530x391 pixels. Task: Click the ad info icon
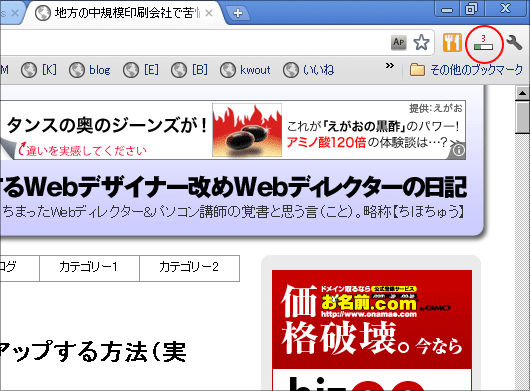pyautogui.click(x=458, y=150)
